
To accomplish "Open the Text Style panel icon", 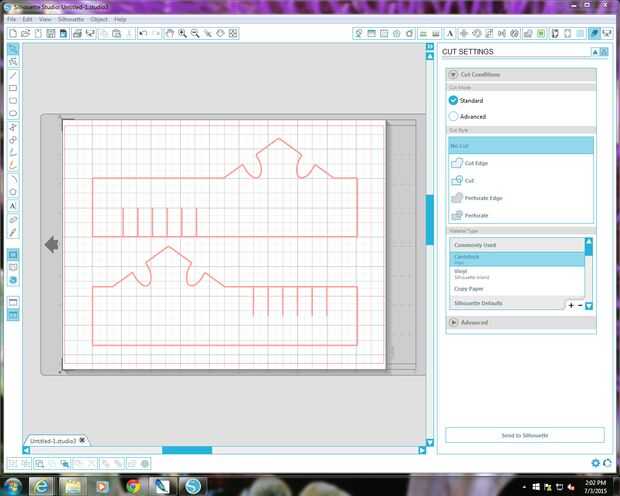I will (x=450, y=34).
